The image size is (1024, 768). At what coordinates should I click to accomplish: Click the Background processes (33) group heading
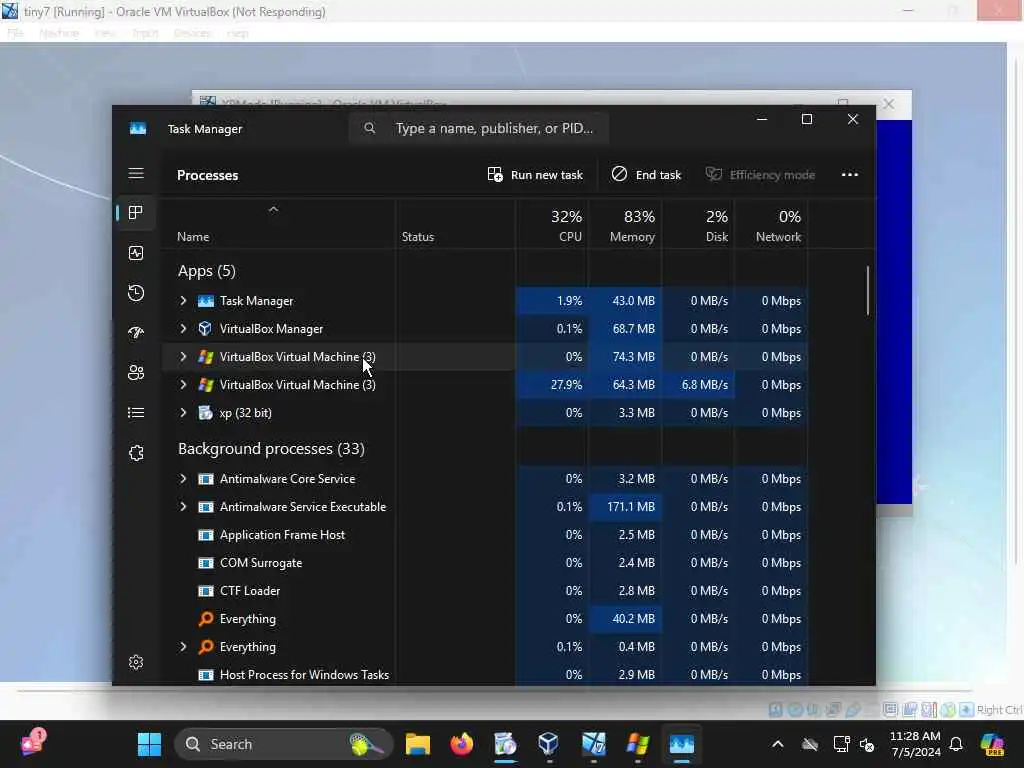(x=271, y=449)
